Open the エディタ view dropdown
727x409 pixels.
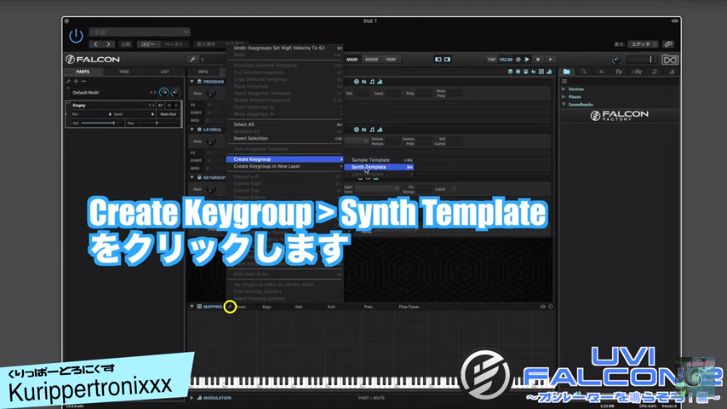643,45
